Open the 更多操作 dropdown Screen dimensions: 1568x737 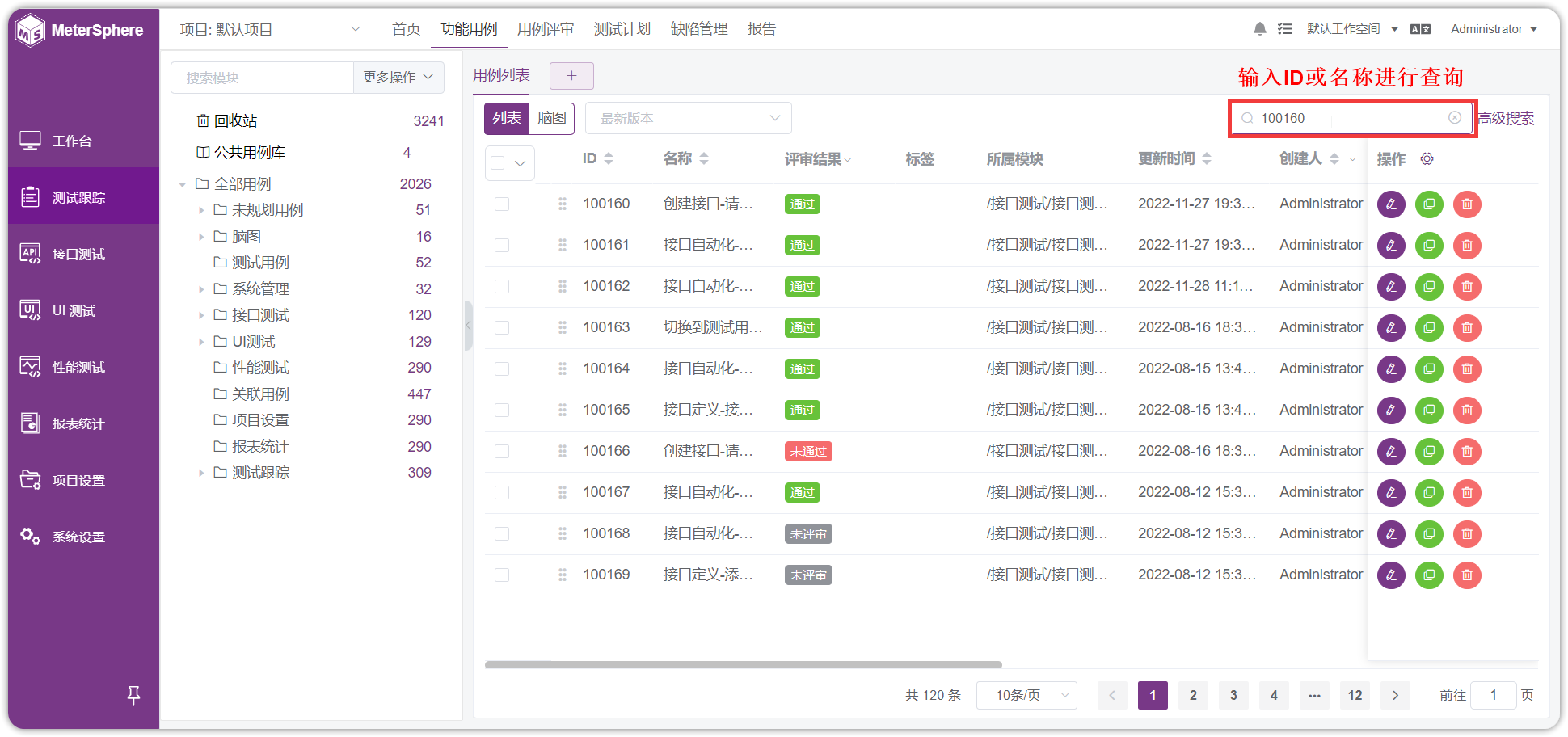click(x=398, y=78)
